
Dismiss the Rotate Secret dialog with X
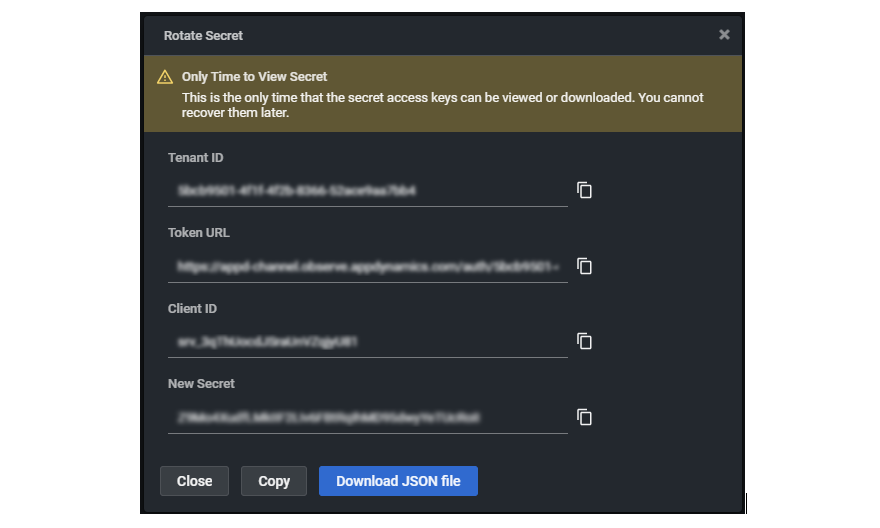(x=724, y=35)
